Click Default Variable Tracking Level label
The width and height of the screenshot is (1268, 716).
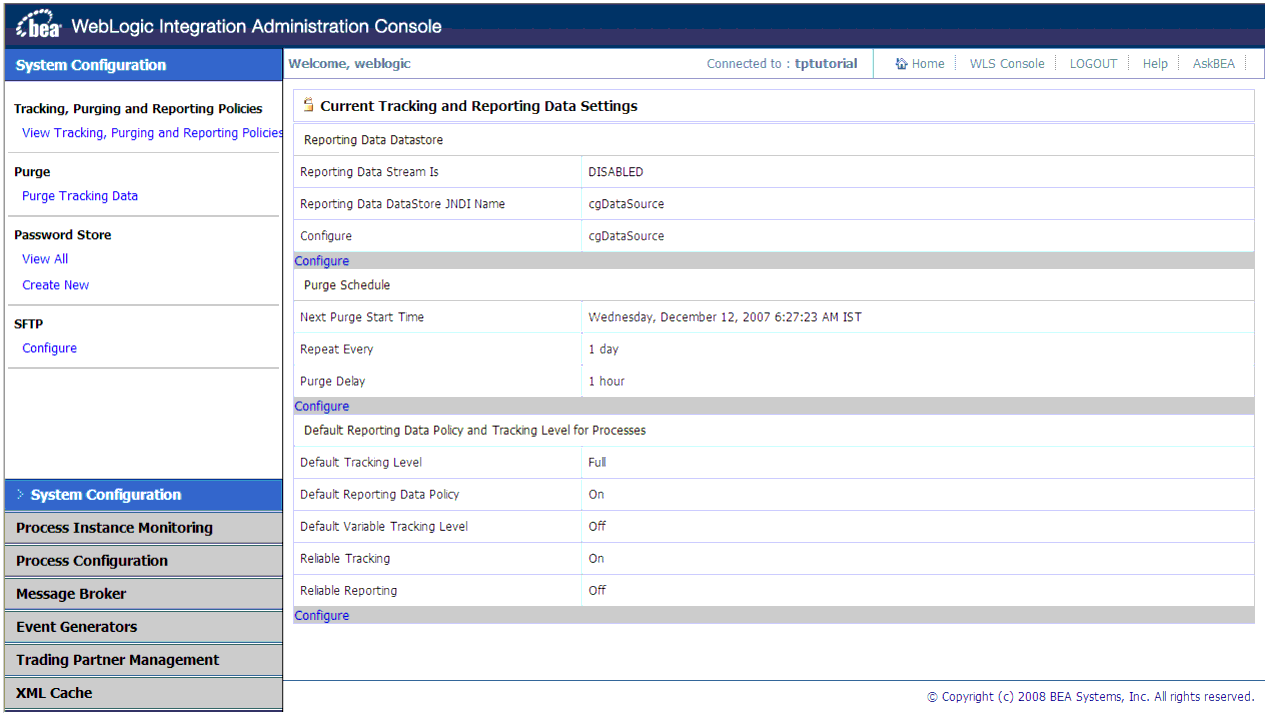pos(384,526)
